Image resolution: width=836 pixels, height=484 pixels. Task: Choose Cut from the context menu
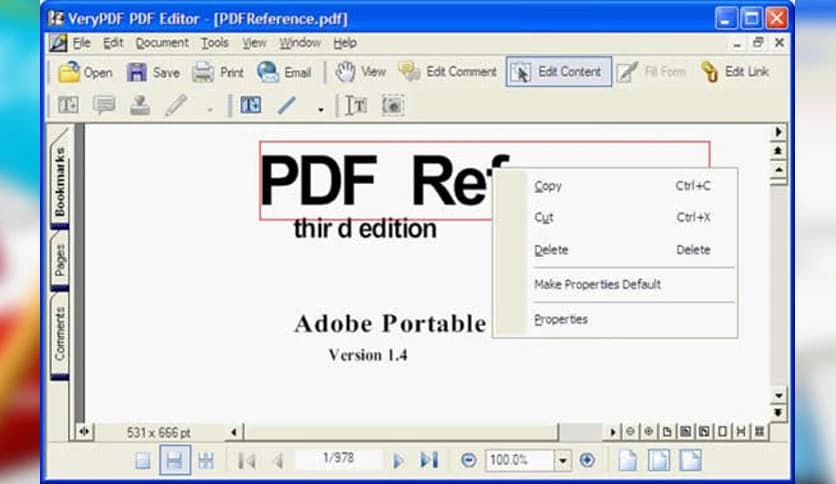(x=616, y=217)
